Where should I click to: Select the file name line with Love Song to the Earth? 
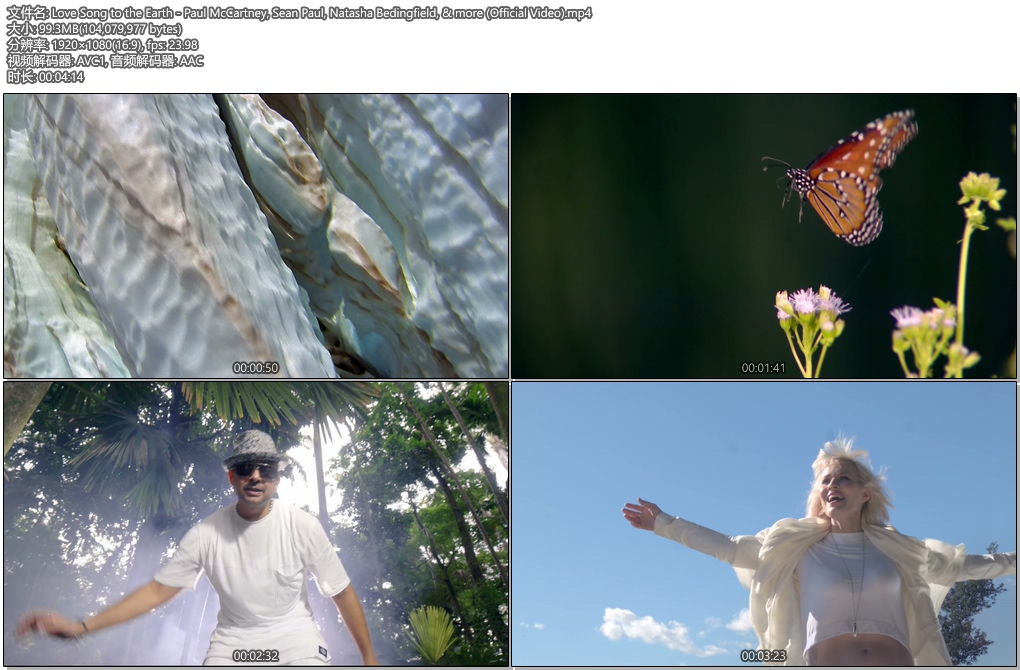(x=299, y=13)
